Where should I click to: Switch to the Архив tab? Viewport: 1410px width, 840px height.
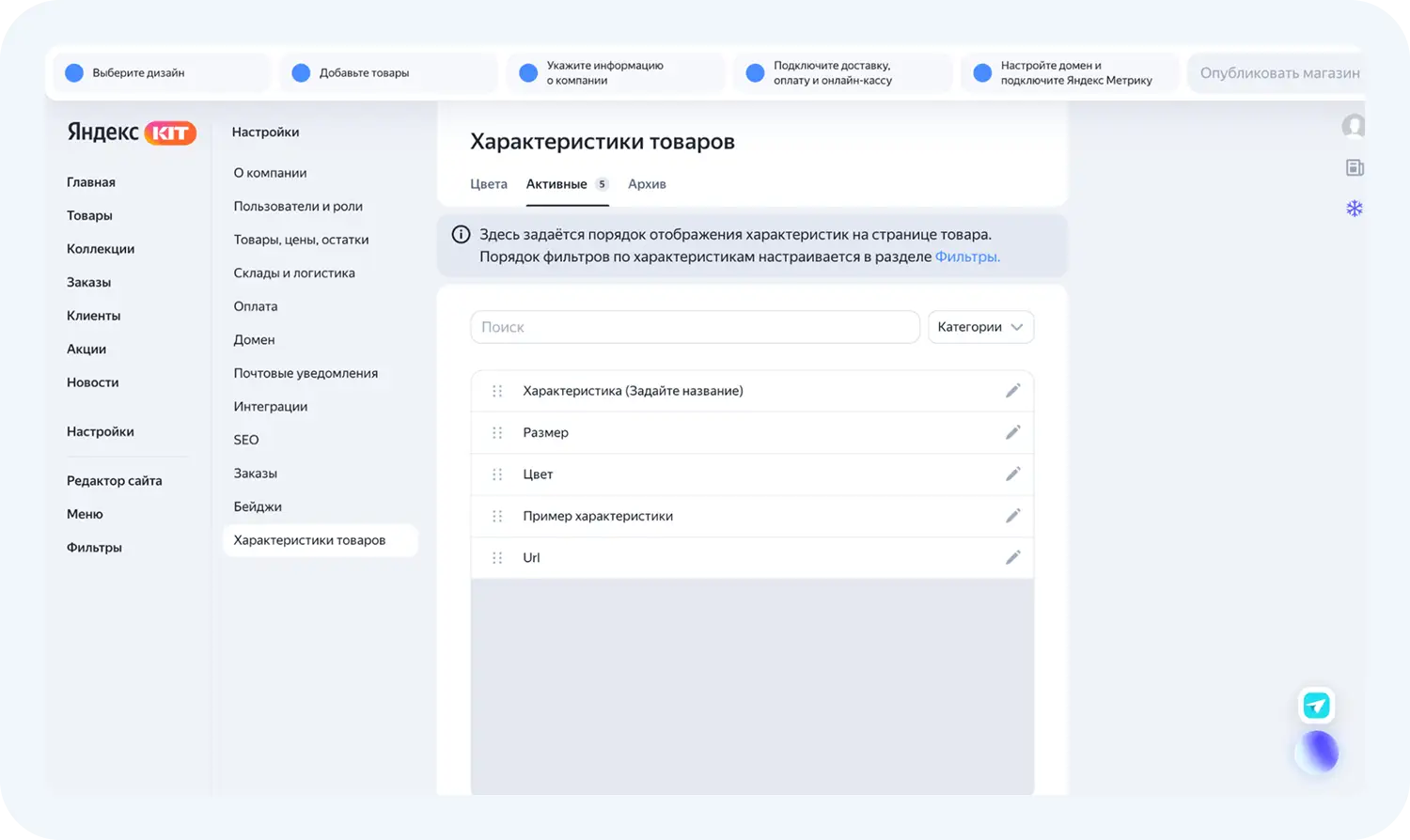[647, 184]
